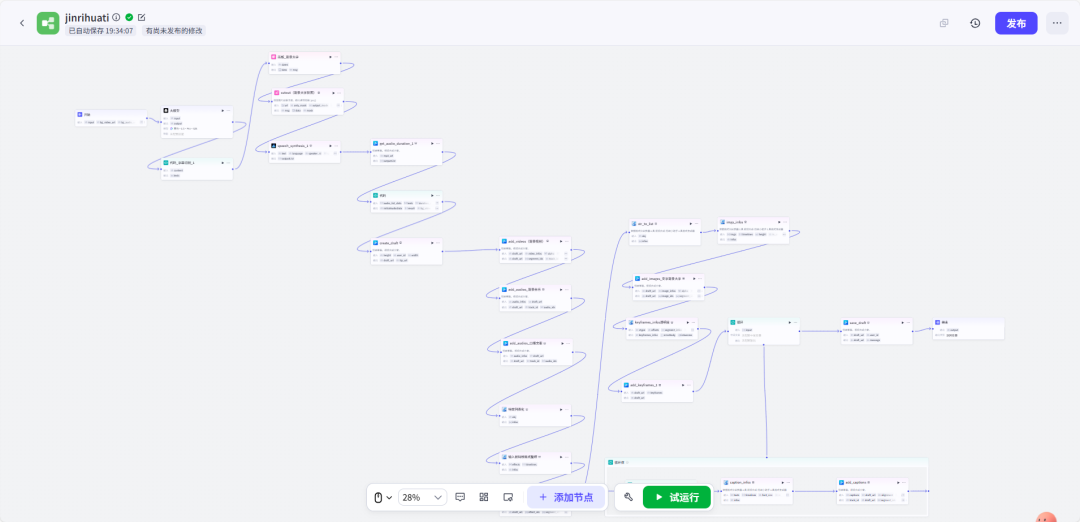Screen dimensions: 1080x522
Task: Run the create_draft node
Action: pos(432,242)
